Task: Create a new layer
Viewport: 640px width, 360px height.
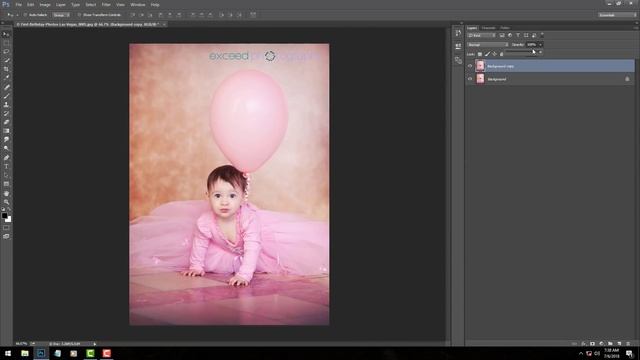Action: [619, 344]
